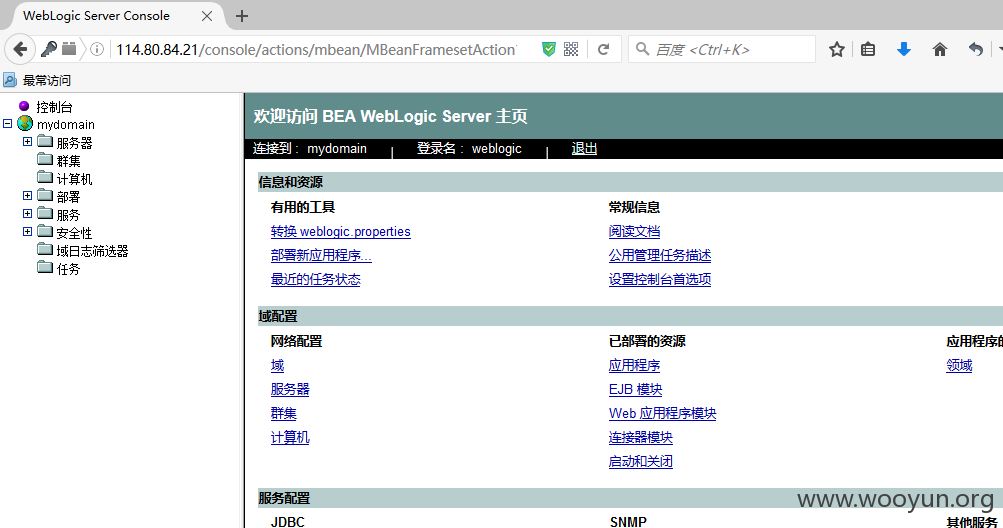Expand the 安全性 folder in tree
This screenshot has width=1003, height=528.
[x=28, y=232]
